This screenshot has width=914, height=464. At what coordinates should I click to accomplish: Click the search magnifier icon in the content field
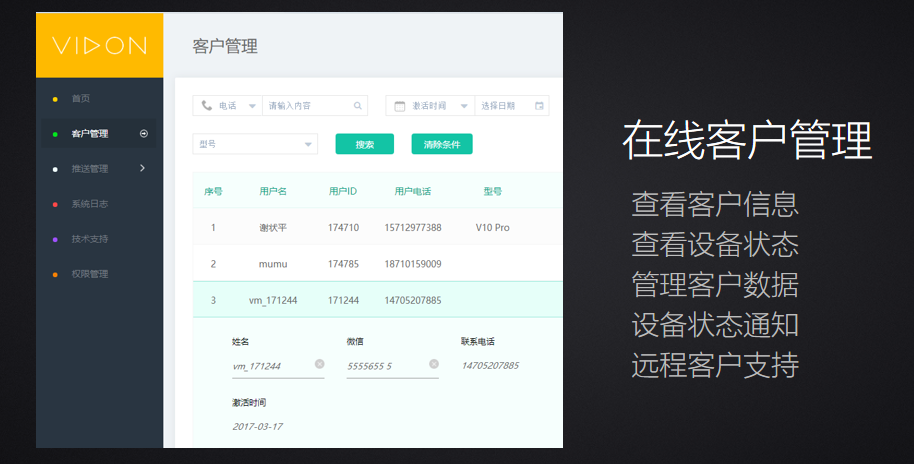(358, 106)
